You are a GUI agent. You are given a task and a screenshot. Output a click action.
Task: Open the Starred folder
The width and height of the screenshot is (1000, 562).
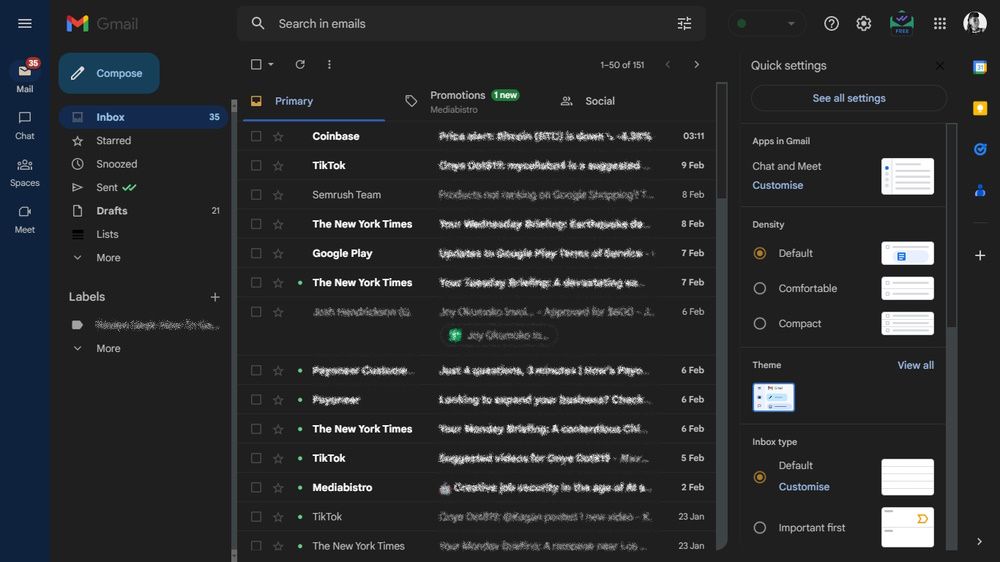[x=143, y=140]
